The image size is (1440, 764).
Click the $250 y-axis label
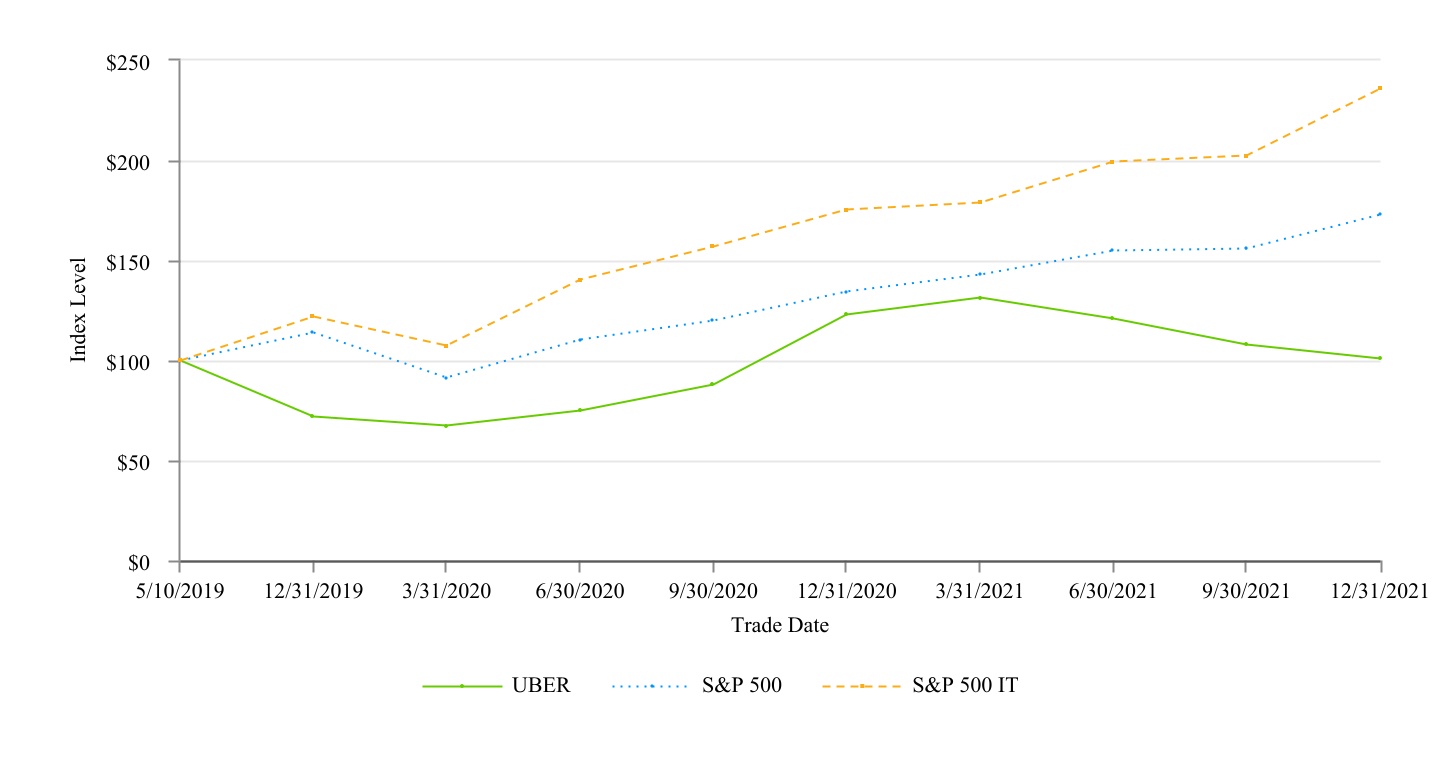(128, 62)
